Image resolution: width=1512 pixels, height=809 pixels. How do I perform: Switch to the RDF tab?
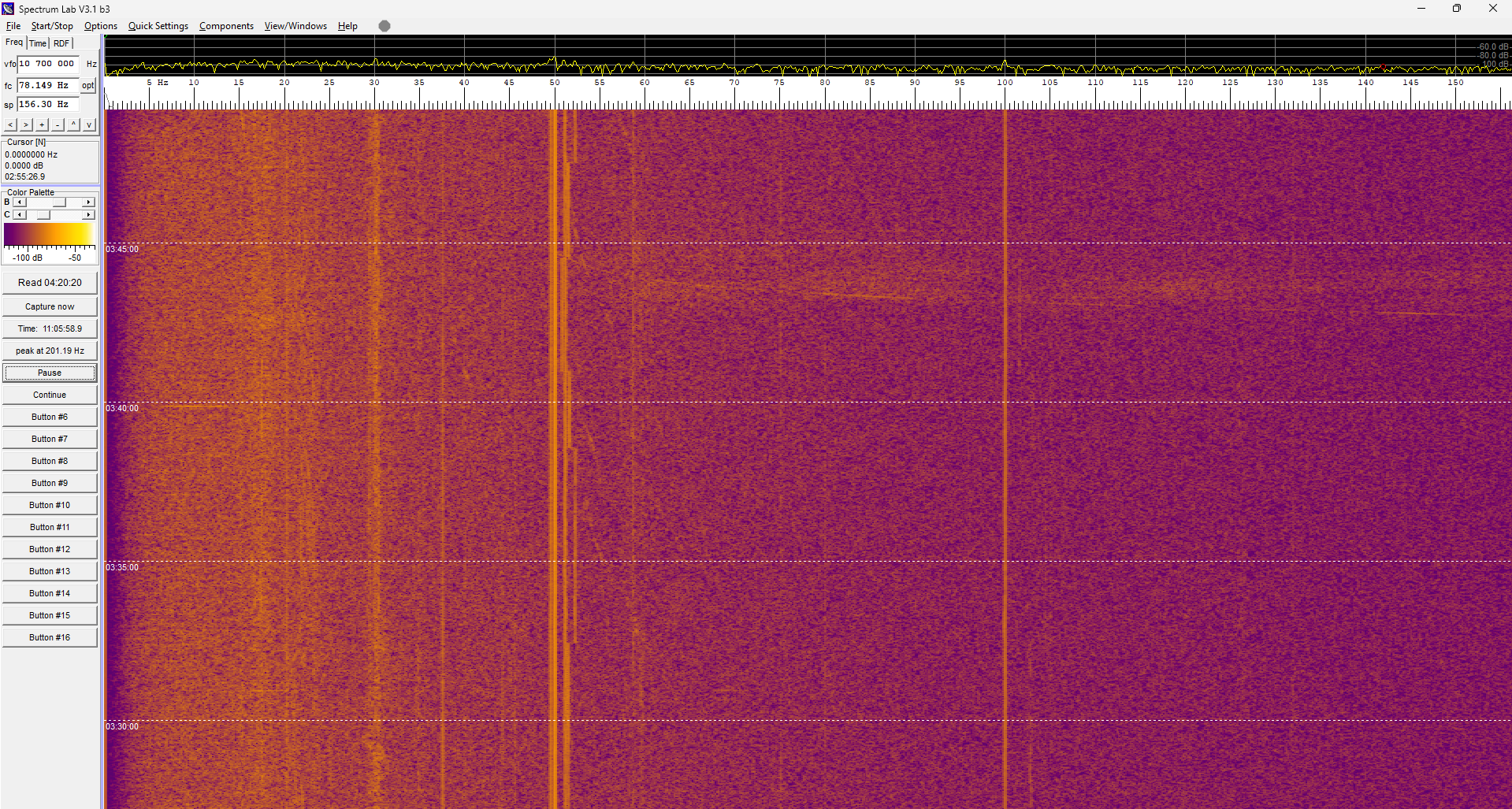pos(61,43)
